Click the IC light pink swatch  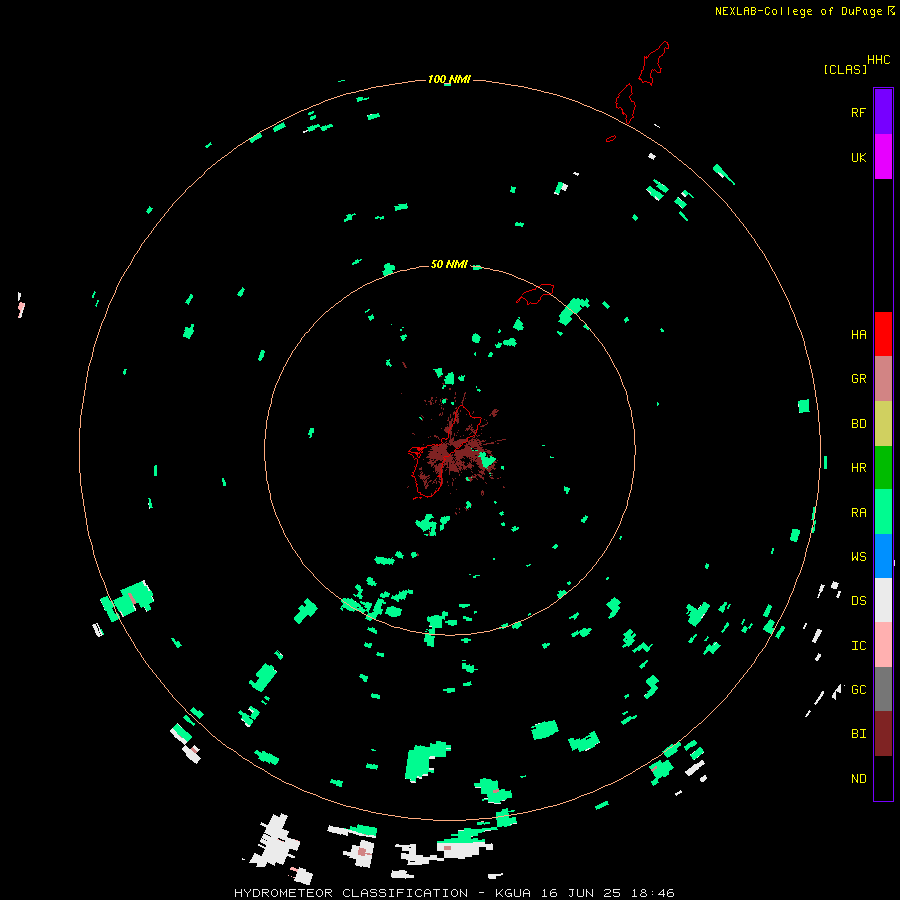point(883,645)
